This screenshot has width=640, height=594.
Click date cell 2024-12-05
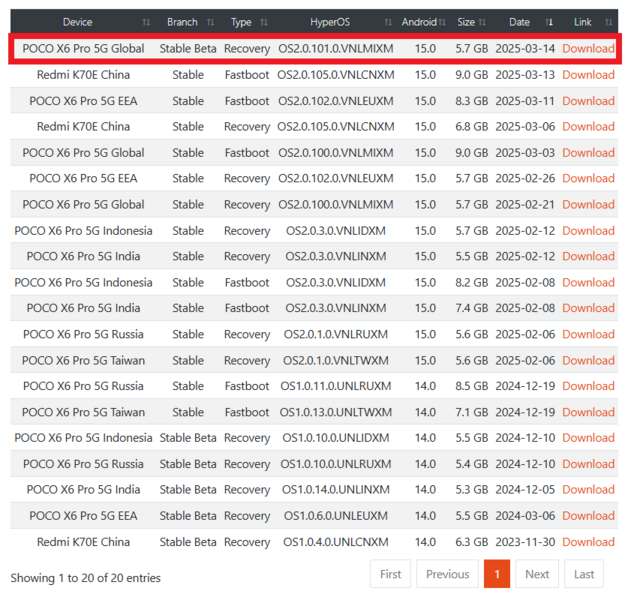pos(525,490)
